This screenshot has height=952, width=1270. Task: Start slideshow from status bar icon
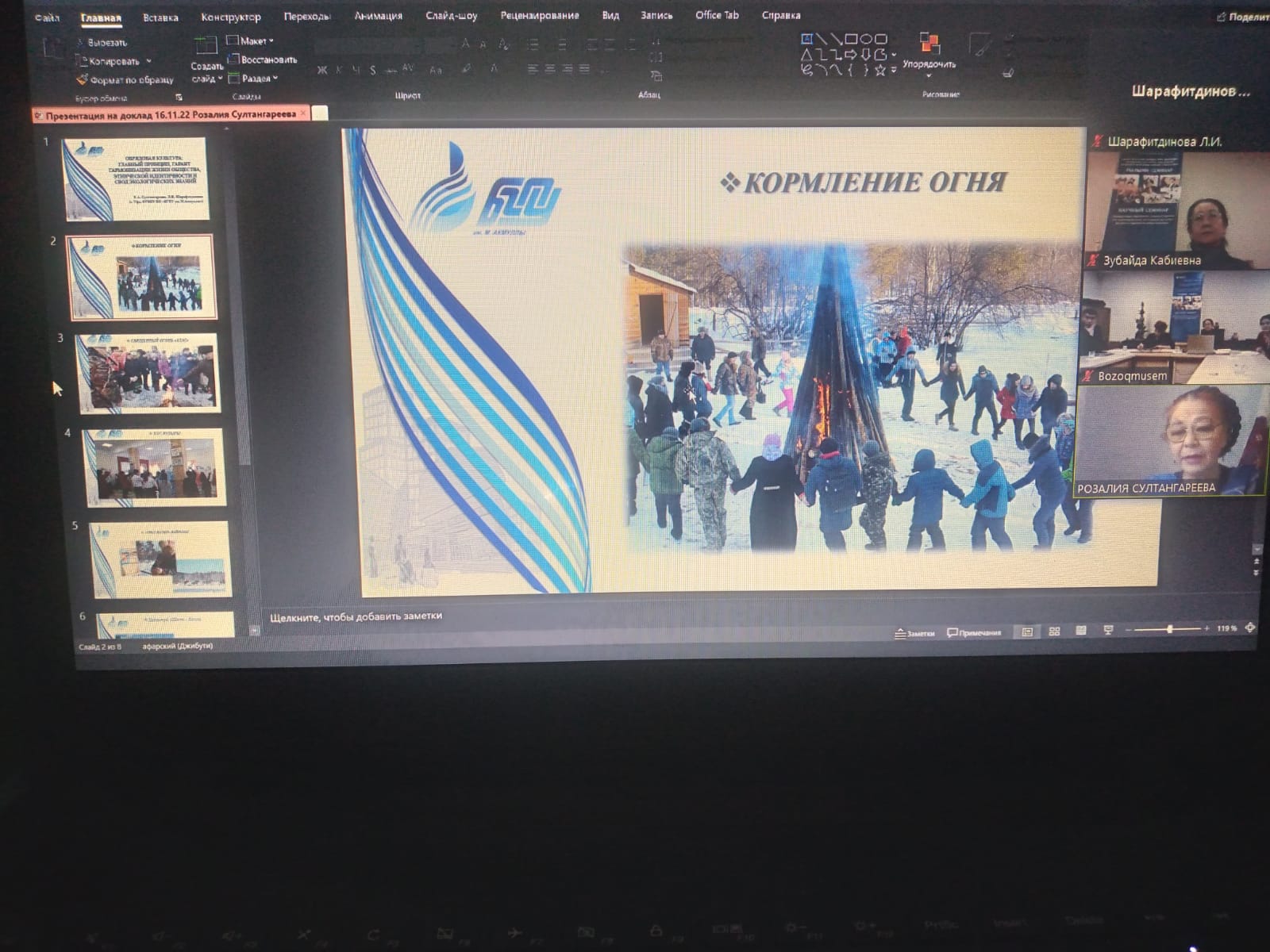pyautogui.click(x=1108, y=630)
